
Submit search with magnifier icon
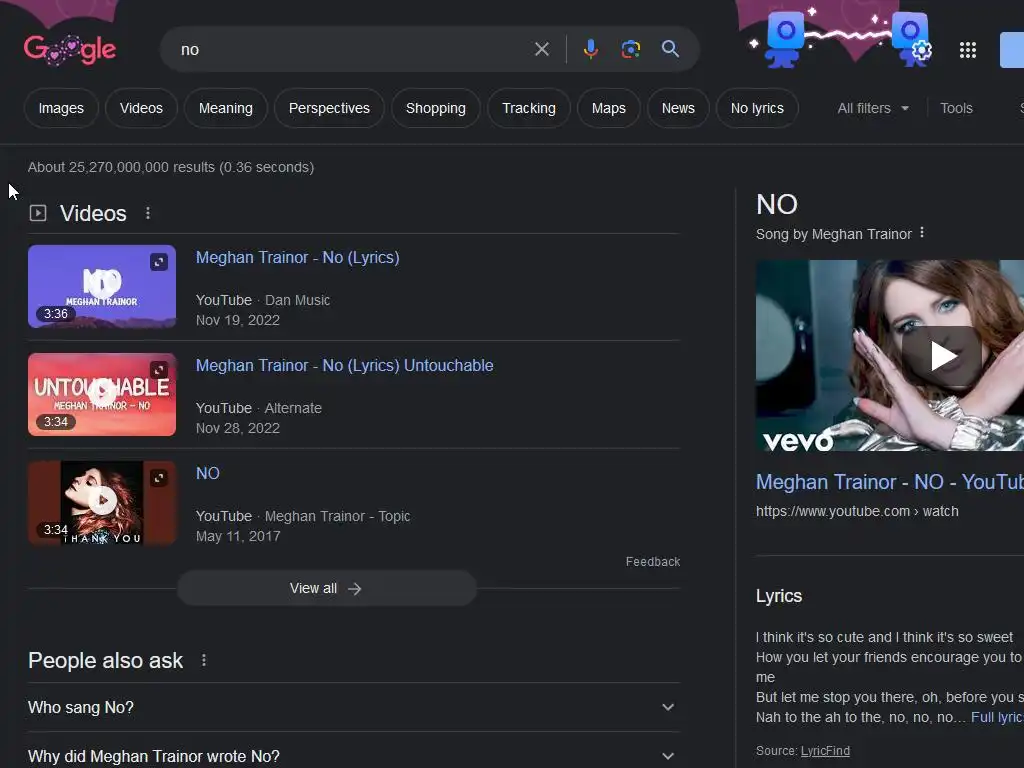tap(670, 49)
